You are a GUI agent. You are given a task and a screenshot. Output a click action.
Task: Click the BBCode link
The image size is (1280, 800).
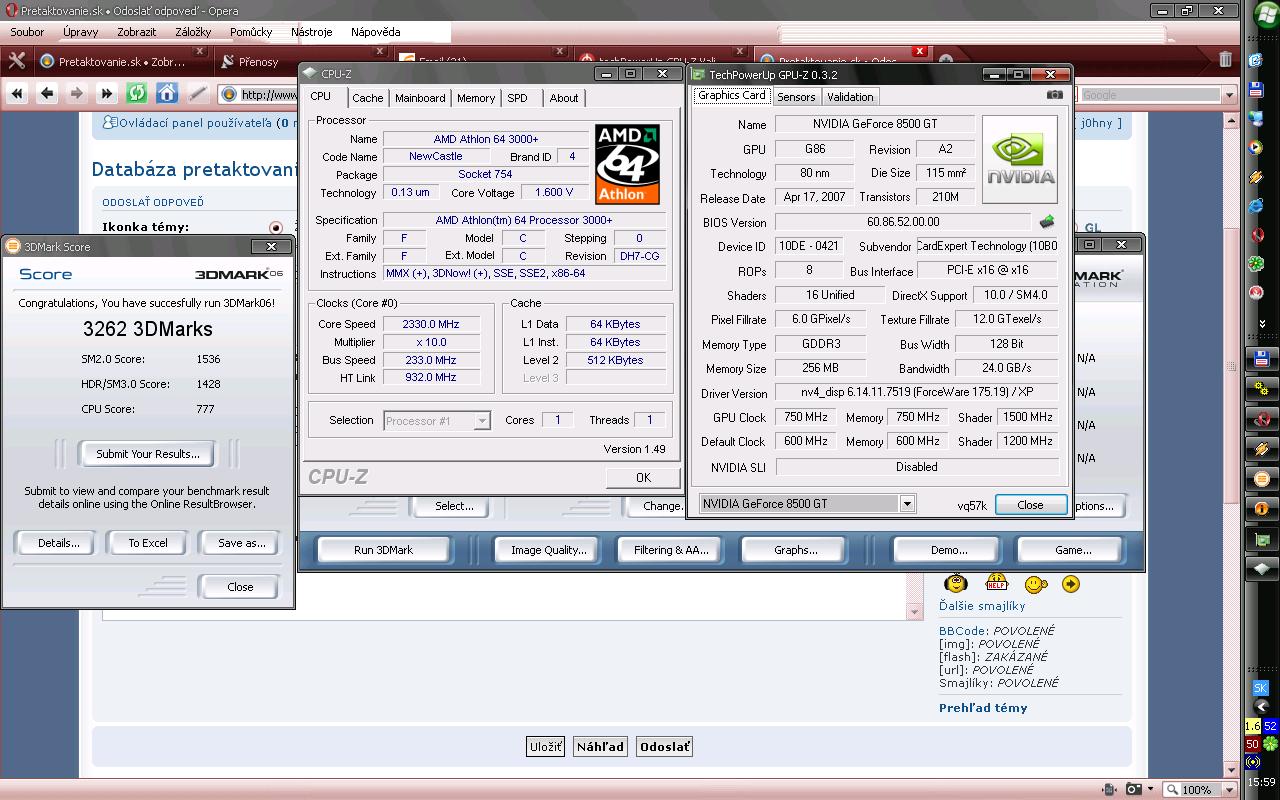pyautogui.click(x=962, y=631)
